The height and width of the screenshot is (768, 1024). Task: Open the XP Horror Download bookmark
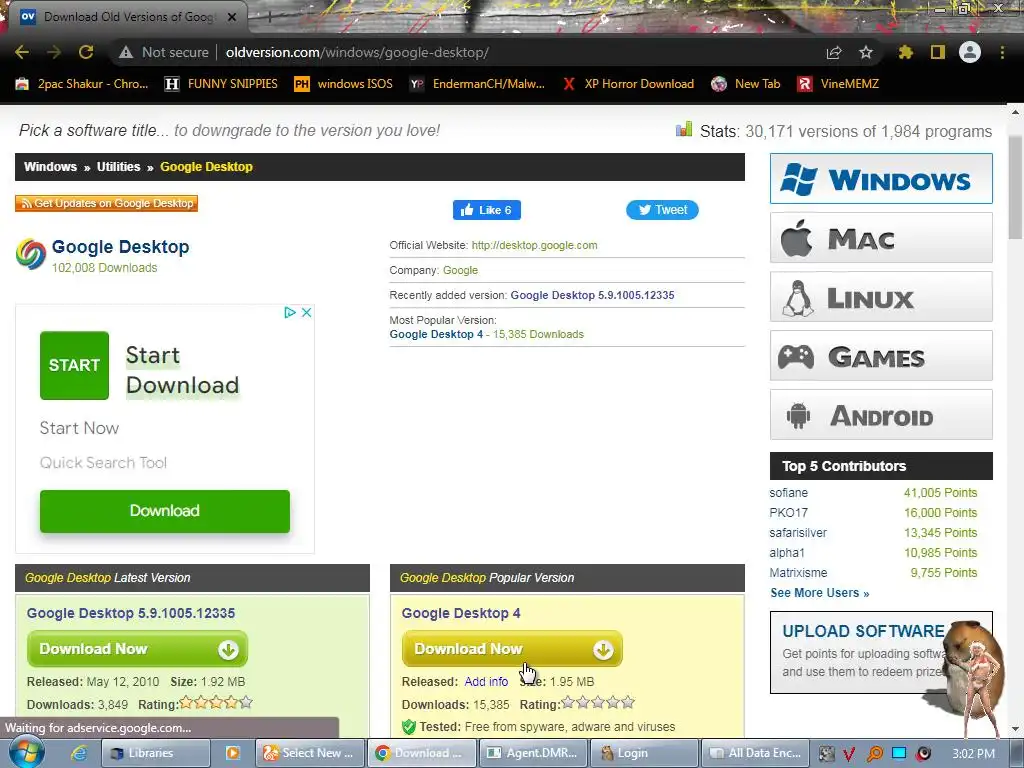coord(628,84)
